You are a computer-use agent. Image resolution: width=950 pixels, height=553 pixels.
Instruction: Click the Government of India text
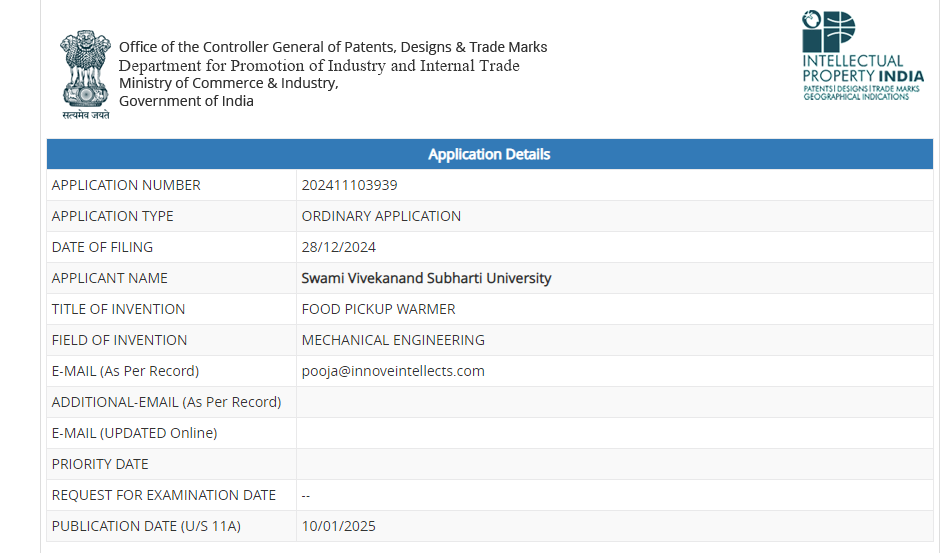[186, 101]
